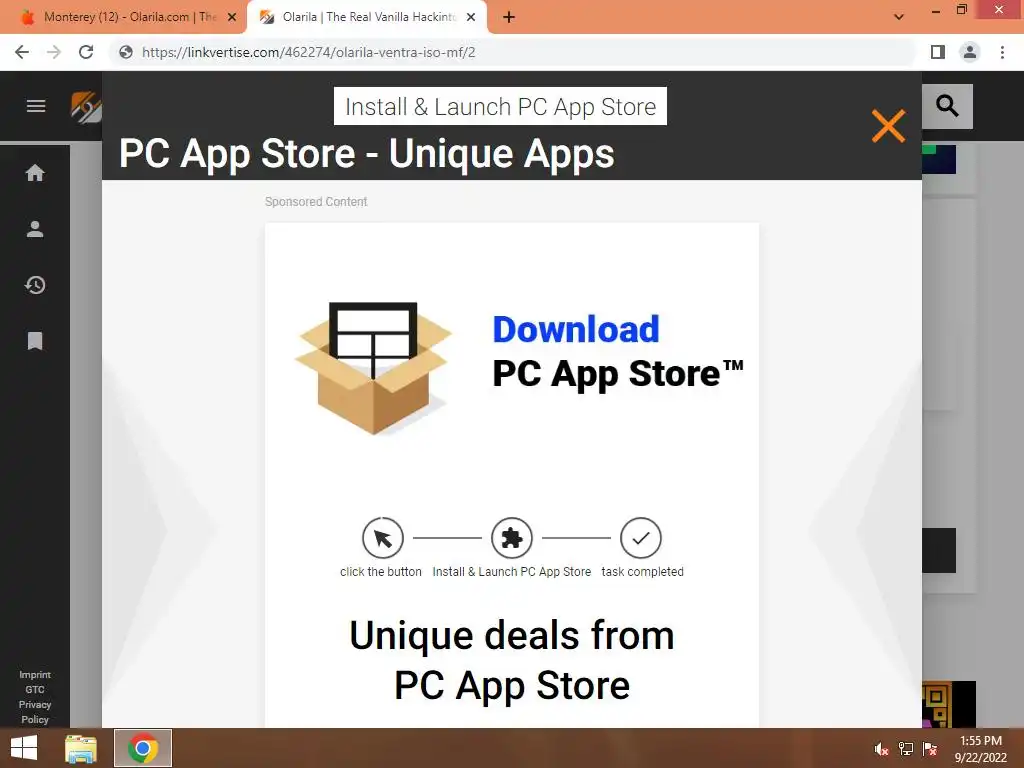1024x768 pixels.
Task: Open the Action Center flag icon
Action: tap(930, 749)
